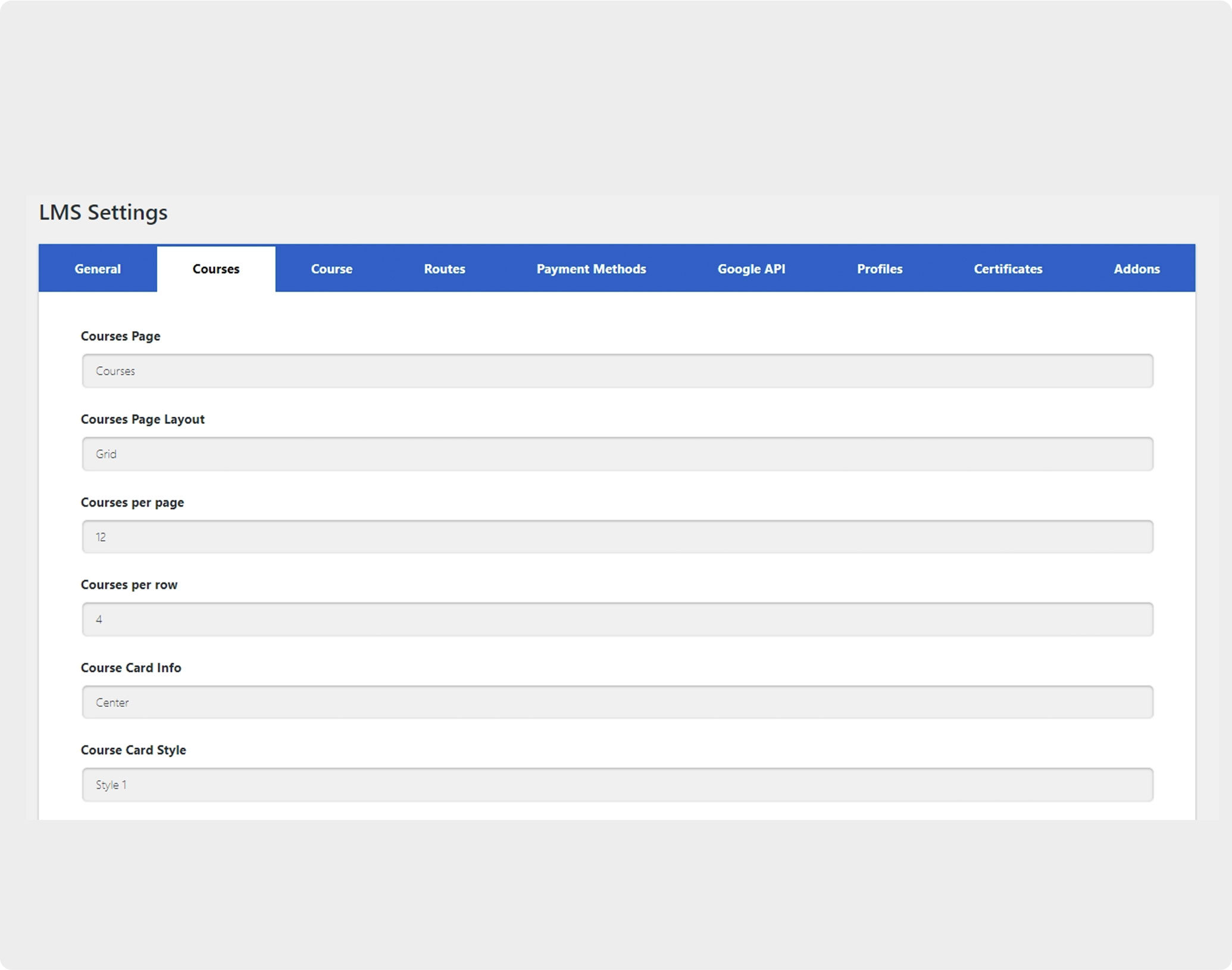Open the Addons tab

pyautogui.click(x=1136, y=269)
